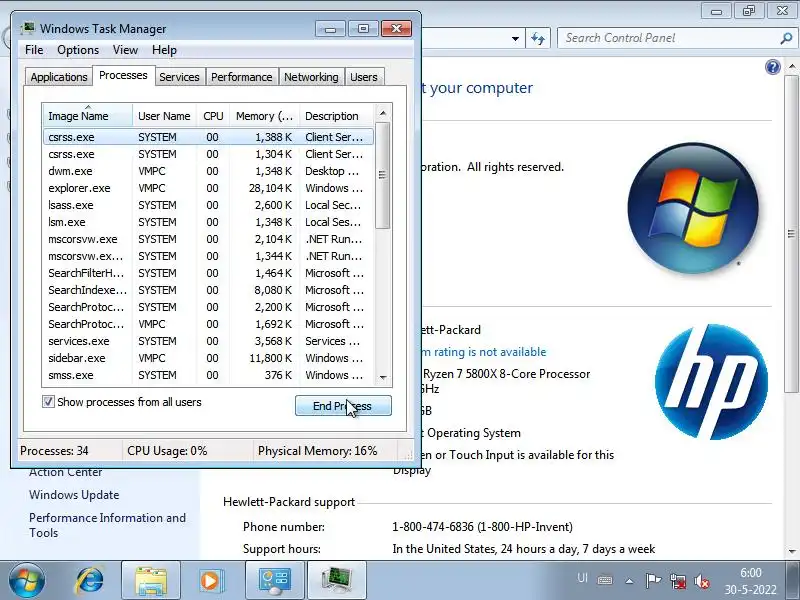The image size is (800, 600).
Task: Switch to the Applications tab
Action: point(59,77)
